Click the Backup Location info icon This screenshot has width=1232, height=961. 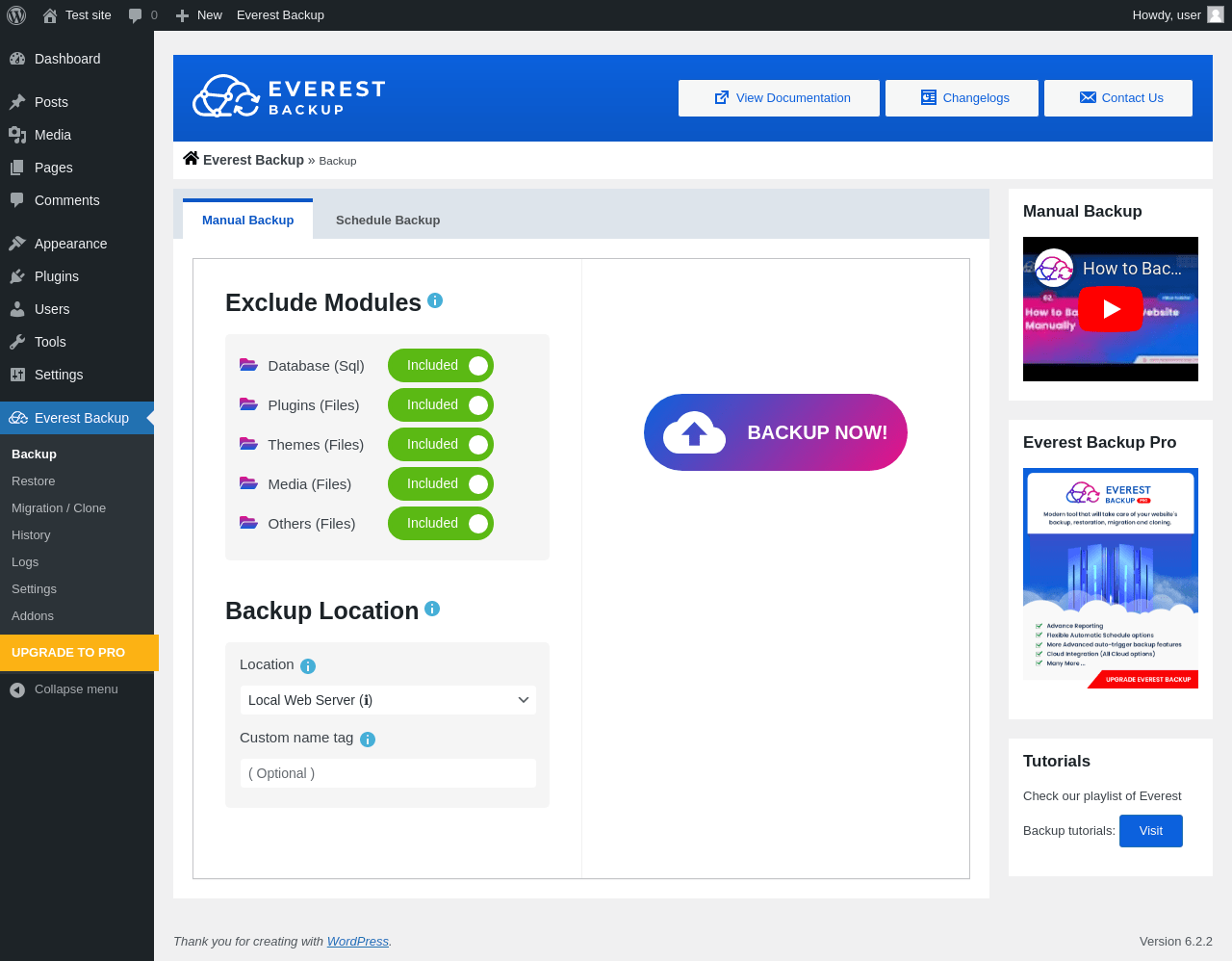pos(432,609)
